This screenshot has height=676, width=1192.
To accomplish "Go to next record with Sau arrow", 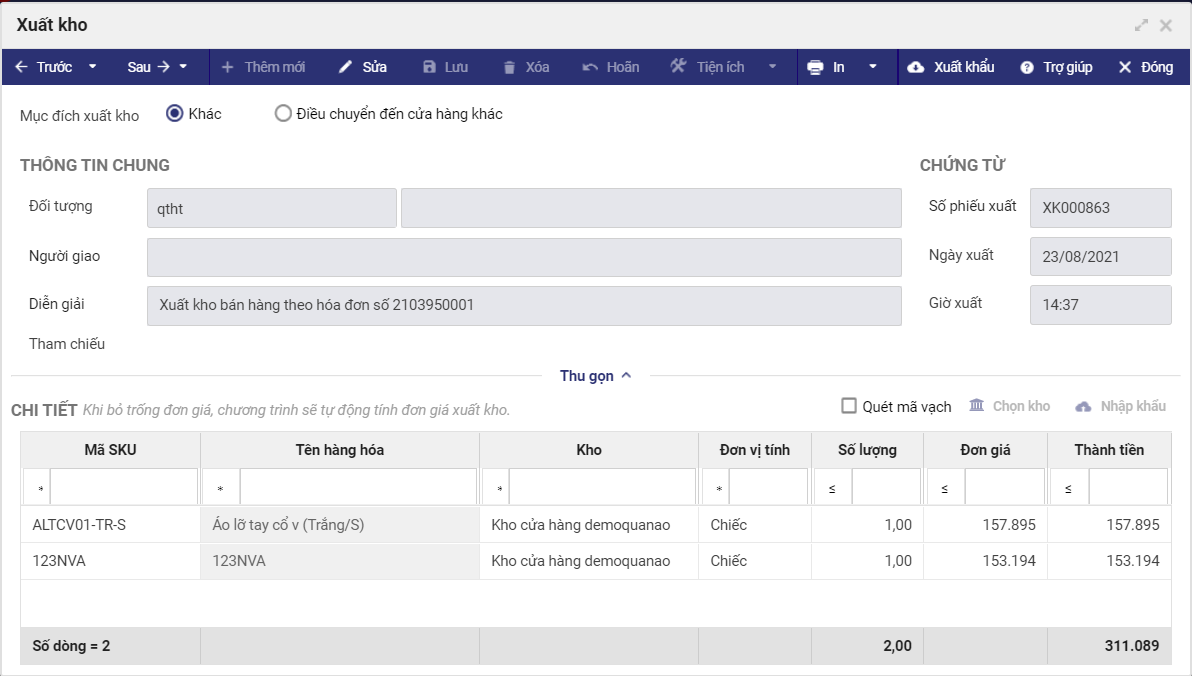I will pos(164,67).
